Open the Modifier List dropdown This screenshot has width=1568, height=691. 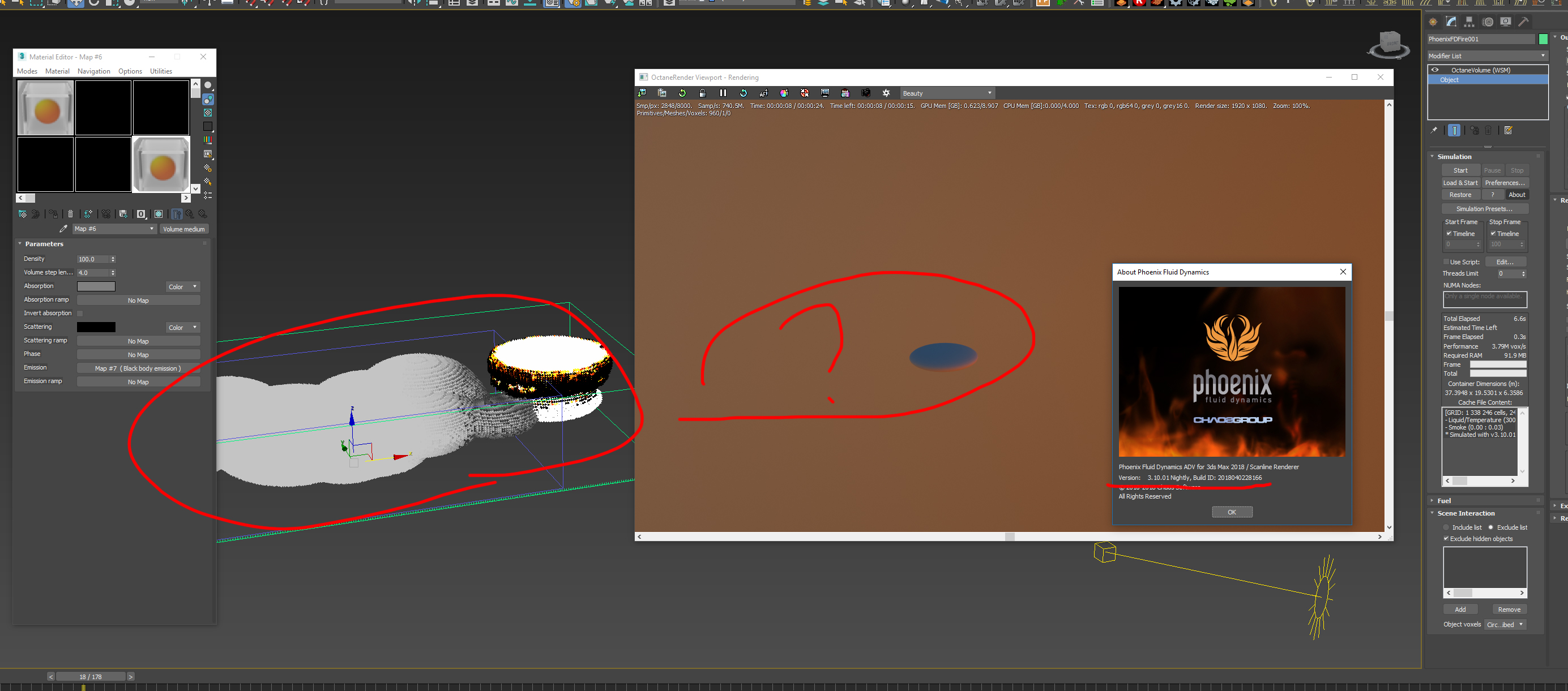[1486, 56]
